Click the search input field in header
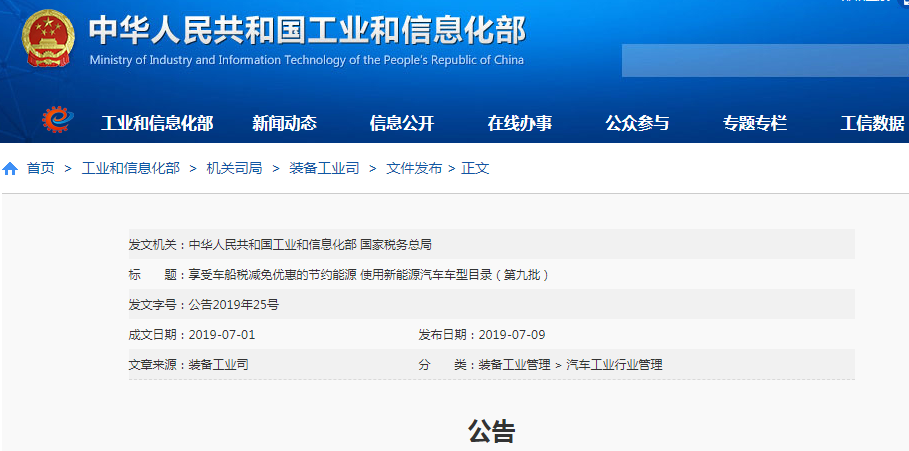The width and height of the screenshot is (909, 451). (x=765, y=60)
